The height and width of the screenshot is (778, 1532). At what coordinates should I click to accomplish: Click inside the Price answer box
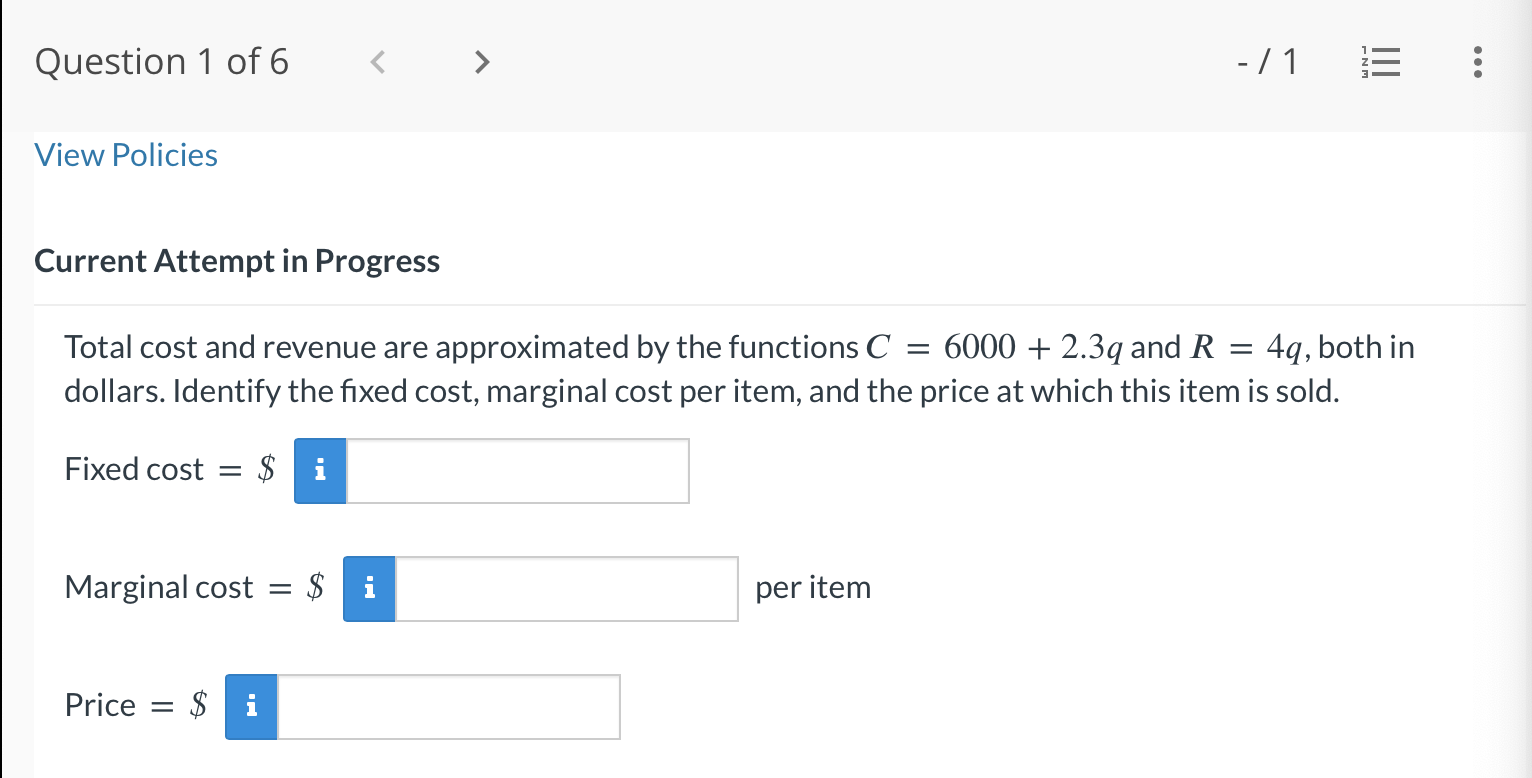coord(449,706)
